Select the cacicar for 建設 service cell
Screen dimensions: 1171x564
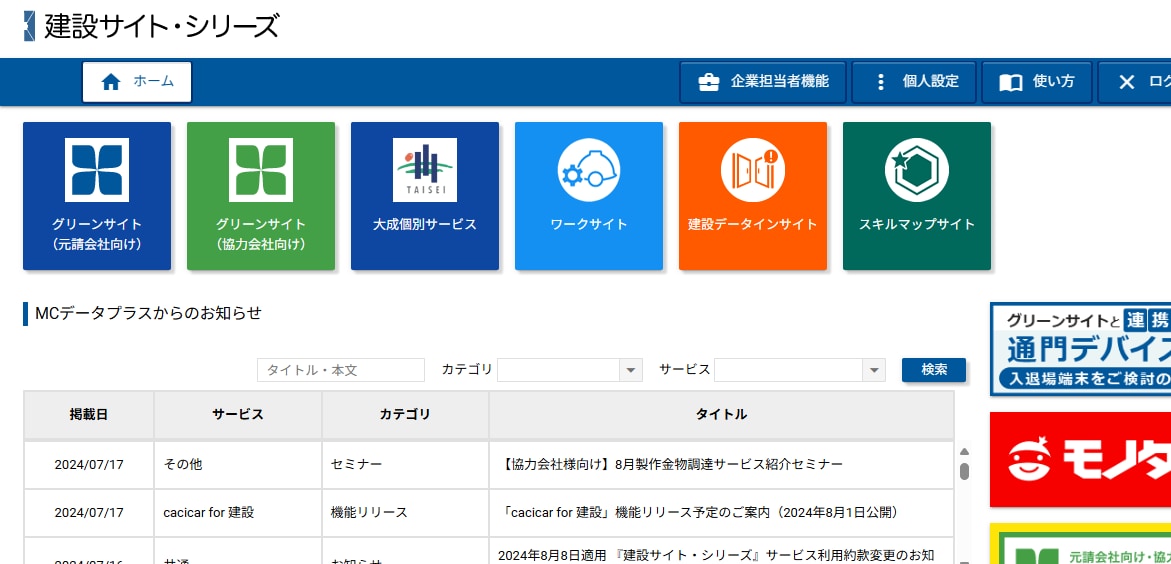tap(237, 512)
